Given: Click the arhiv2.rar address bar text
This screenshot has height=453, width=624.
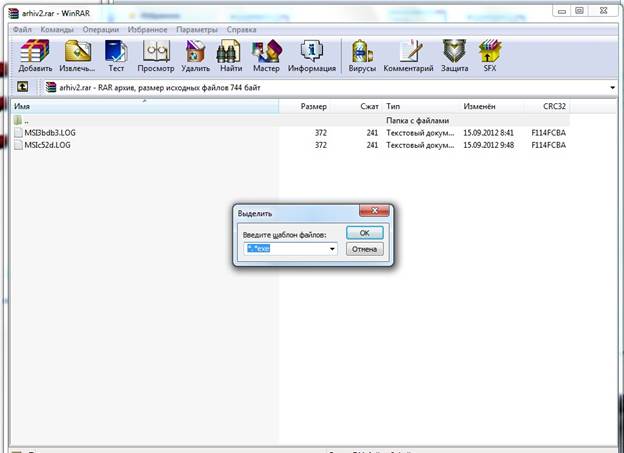Looking at the screenshot, I should (160, 87).
